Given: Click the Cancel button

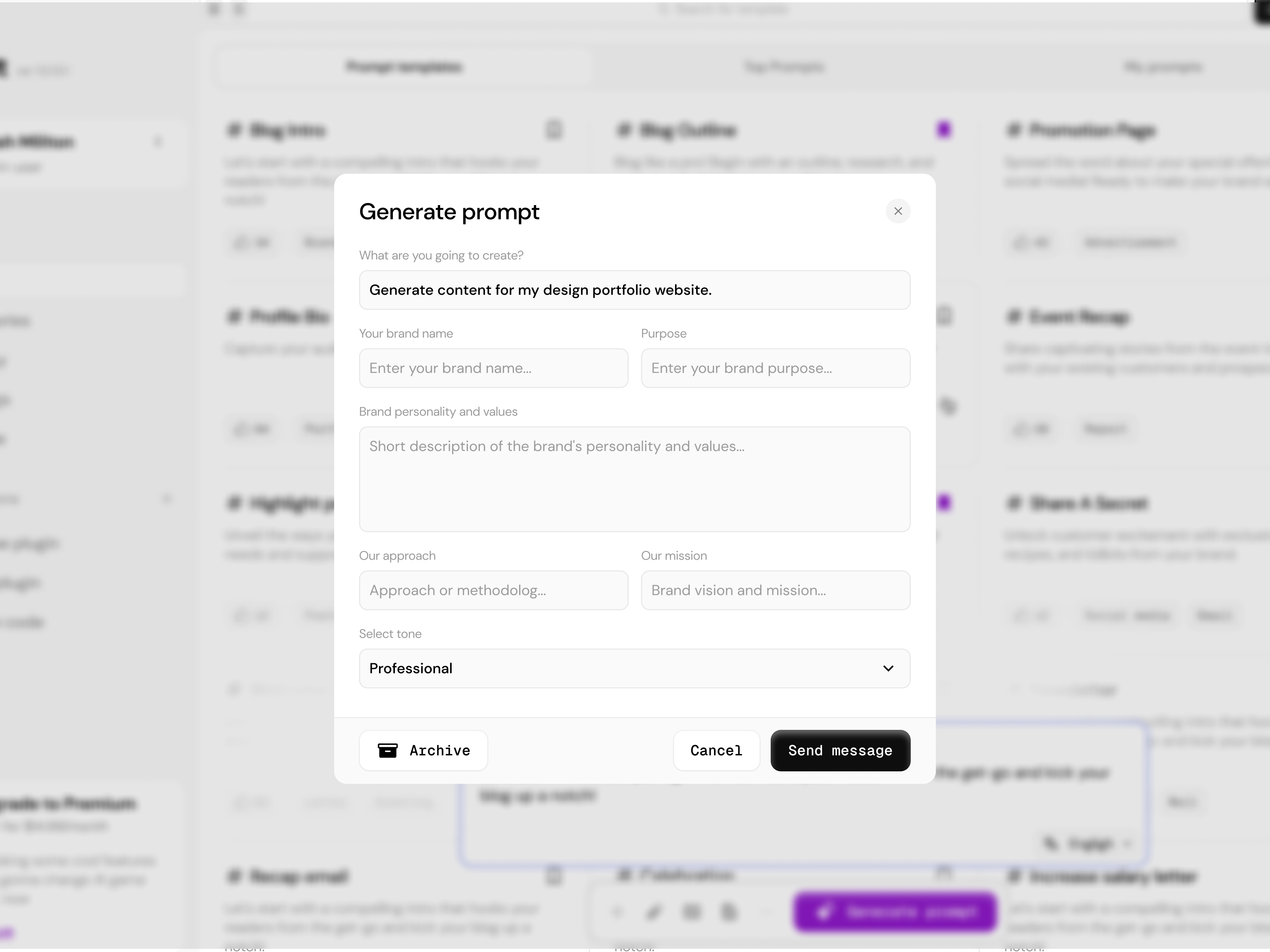Looking at the screenshot, I should tap(716, 750).
